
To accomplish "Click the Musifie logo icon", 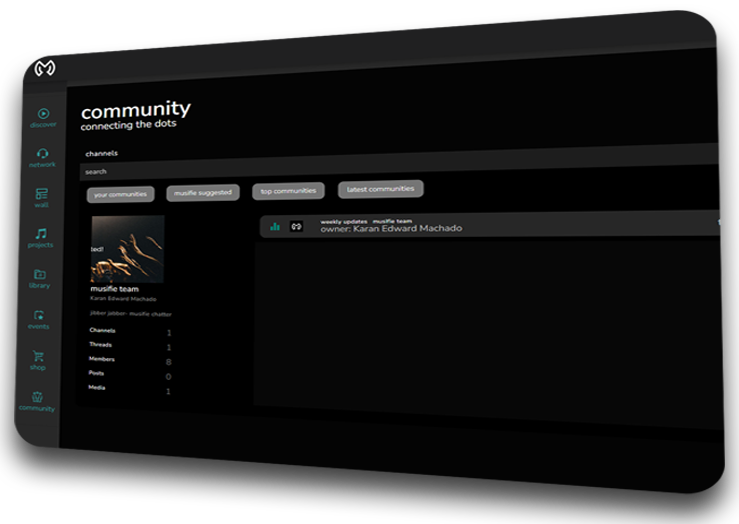I will [x=44, y=69].
